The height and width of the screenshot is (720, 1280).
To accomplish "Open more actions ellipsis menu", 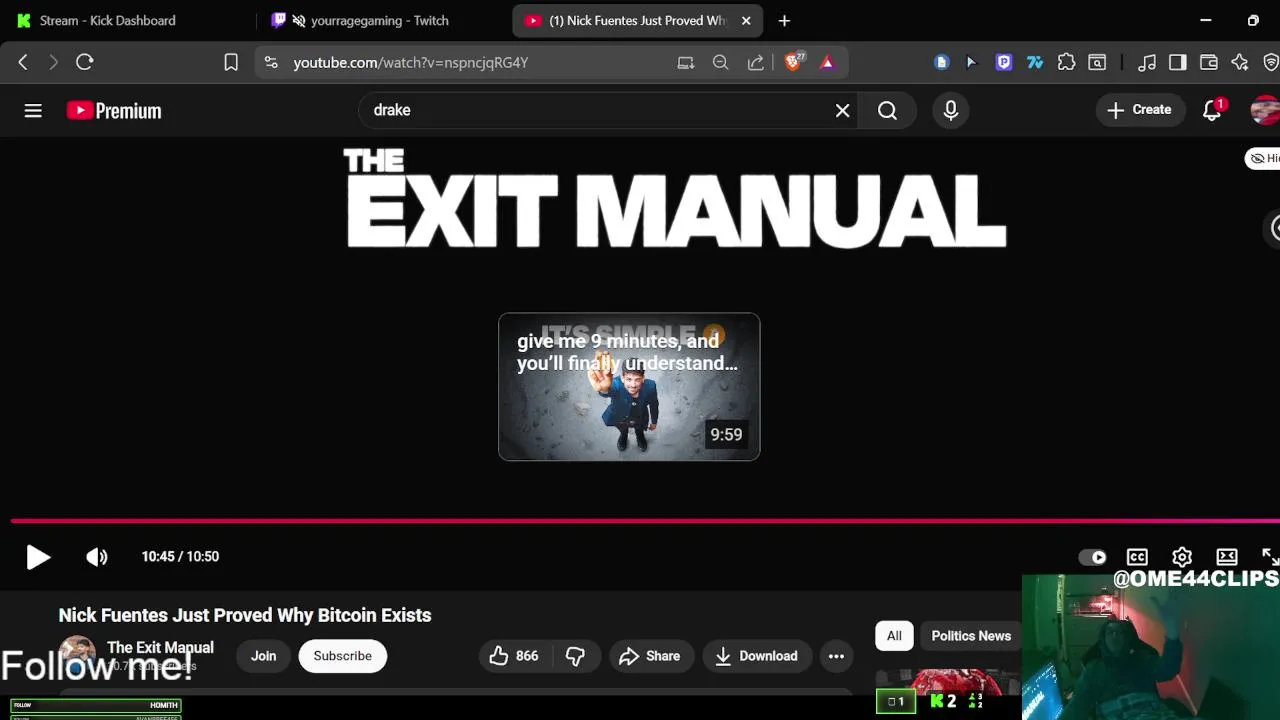I will point(836,656).
